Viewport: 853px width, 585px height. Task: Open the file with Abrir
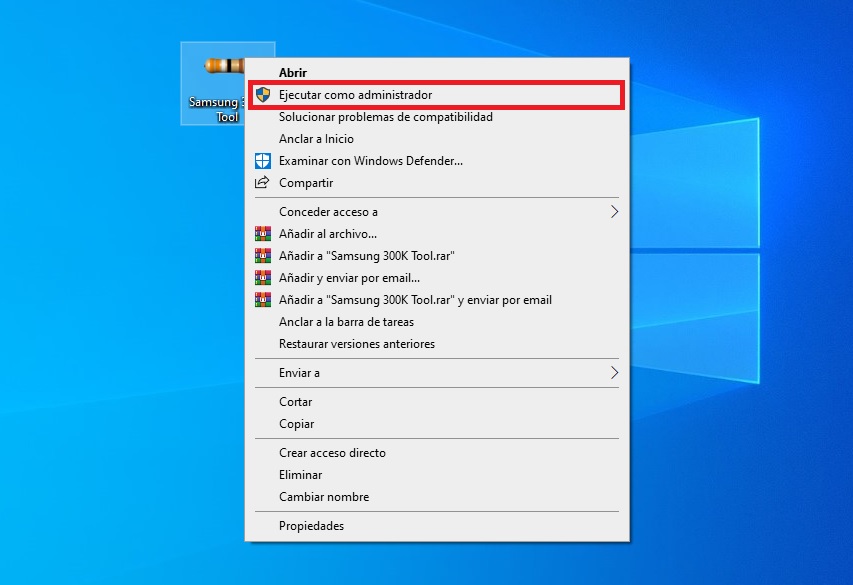437,72
